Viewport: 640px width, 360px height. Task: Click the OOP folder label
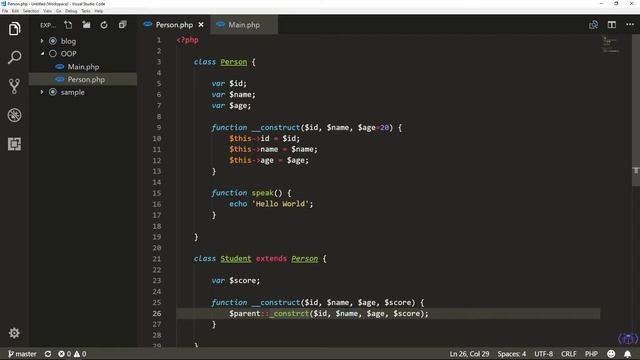69,53
